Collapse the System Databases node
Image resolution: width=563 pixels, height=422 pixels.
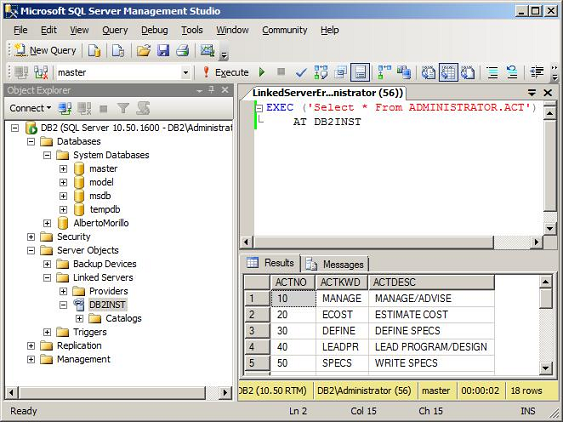coord(47,155)
